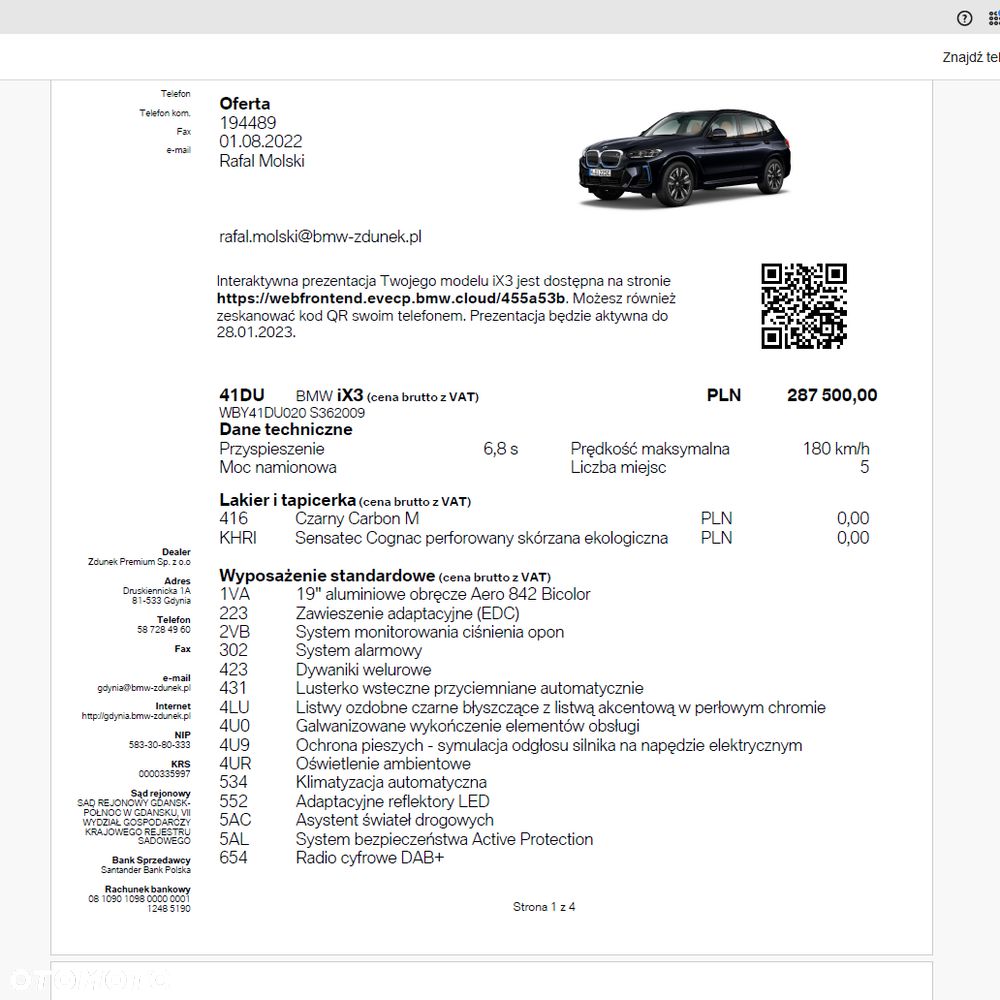Screen dimensions: 1000x1000
Task: Select row '19" aluminiowe obręcze Aero 842 Bicolor'
Action: 443,594
